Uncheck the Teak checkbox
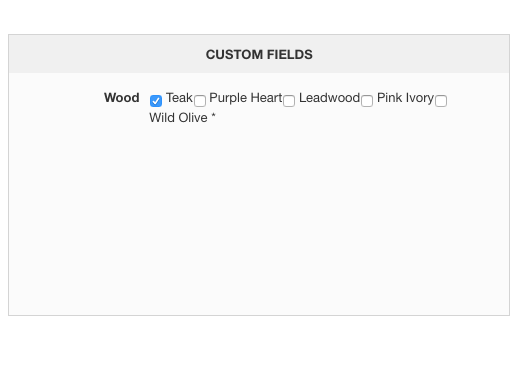Image resolution: width=517 pixels, height=373 pixels. click(156, 101)
